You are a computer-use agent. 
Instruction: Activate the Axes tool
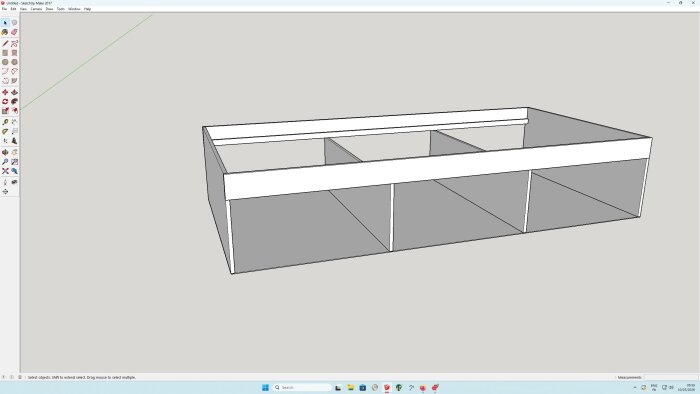[x=5, y=141]
